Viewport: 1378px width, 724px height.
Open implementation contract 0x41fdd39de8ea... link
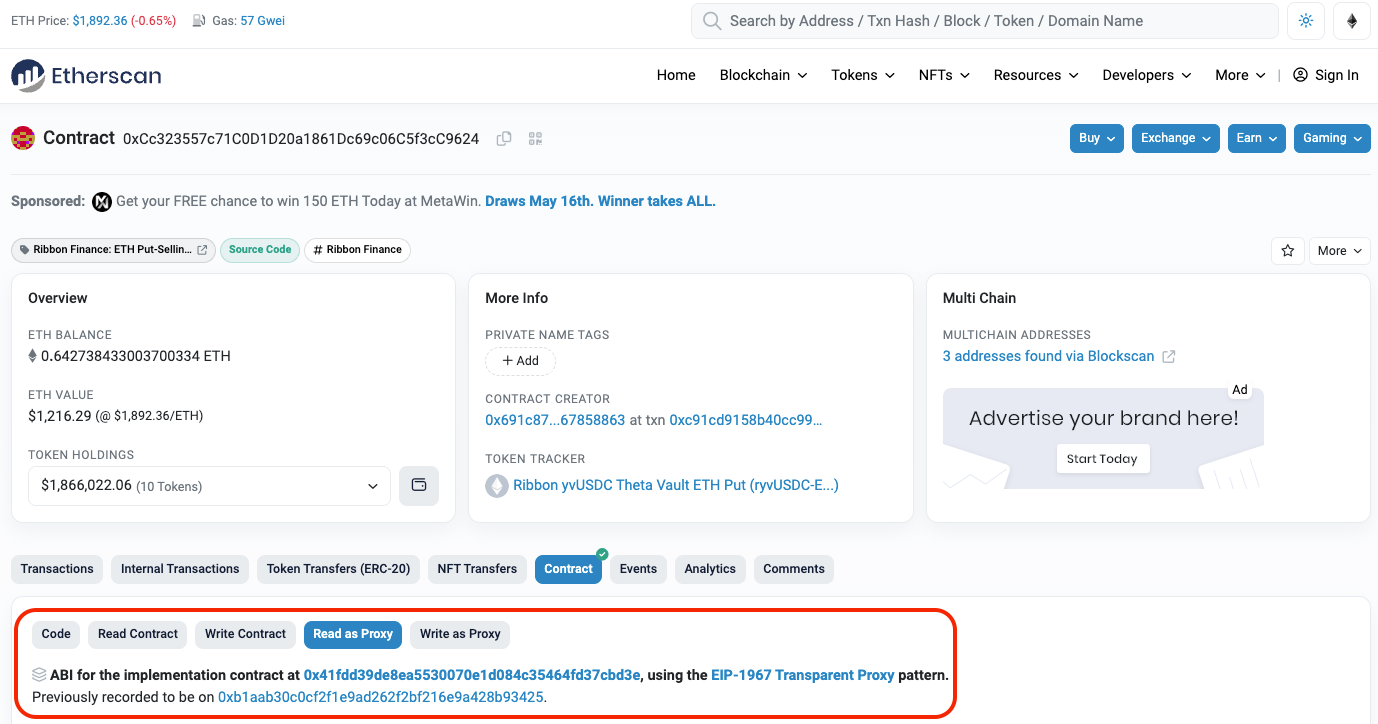tap(472, 675)
